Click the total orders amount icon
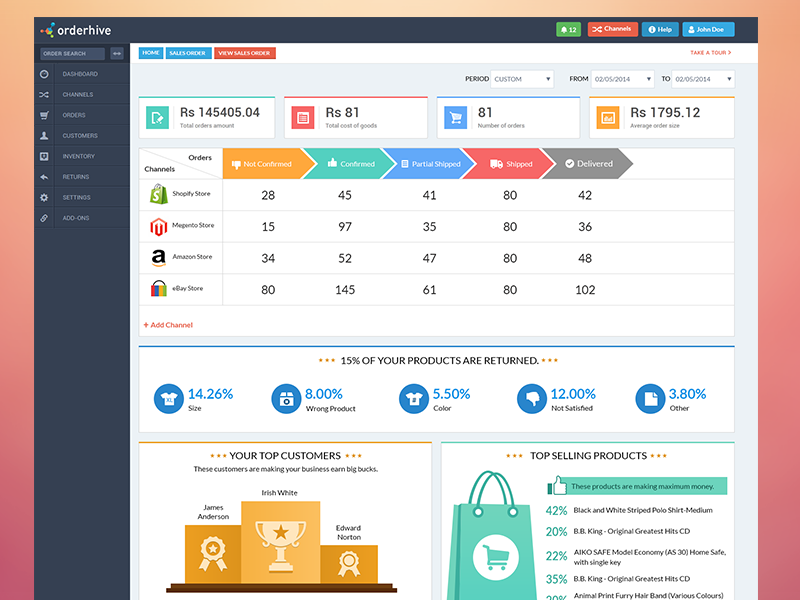The image size is (800, 600). [158, 118]
